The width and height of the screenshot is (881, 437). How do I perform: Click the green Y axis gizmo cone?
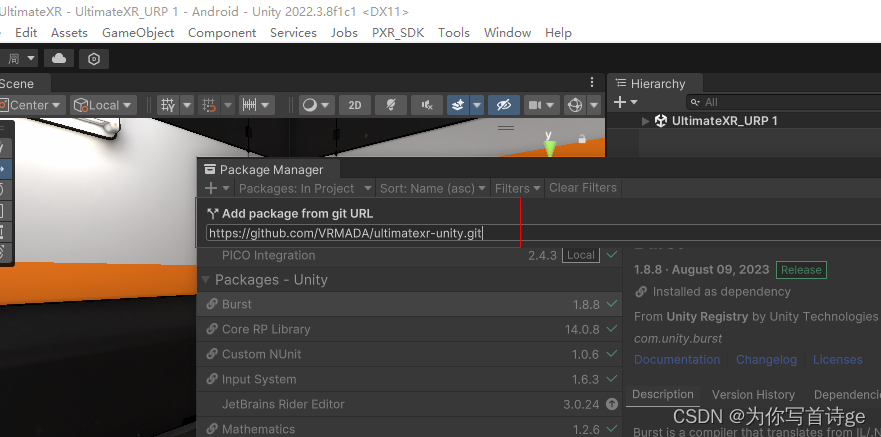point(550,148)
